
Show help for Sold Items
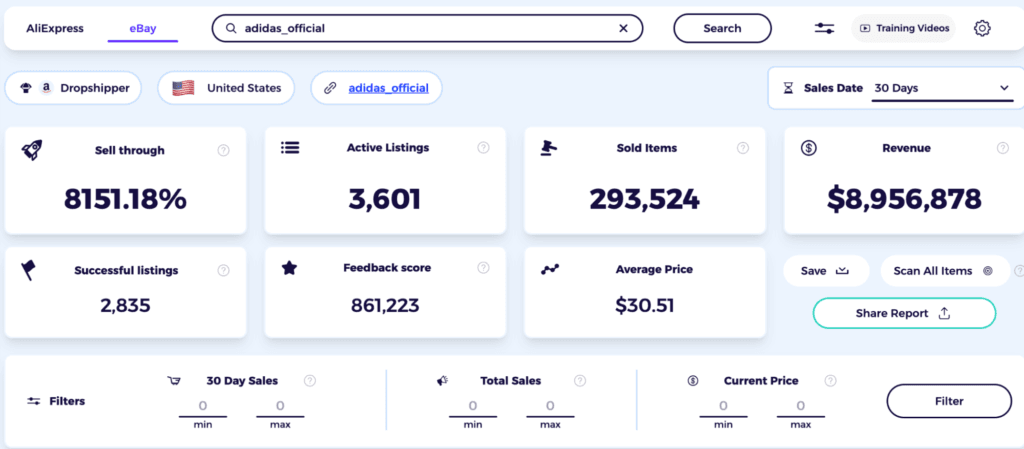tap(743, 148)
